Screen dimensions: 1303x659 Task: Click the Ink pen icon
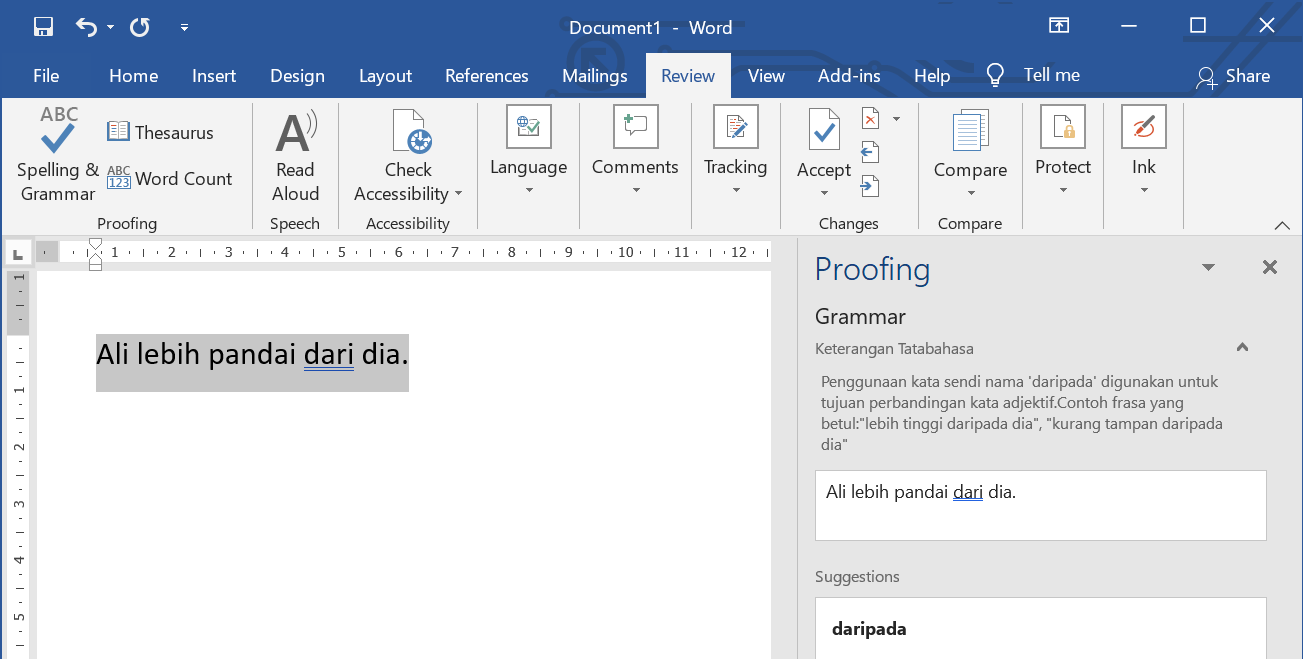point(1143,128)
